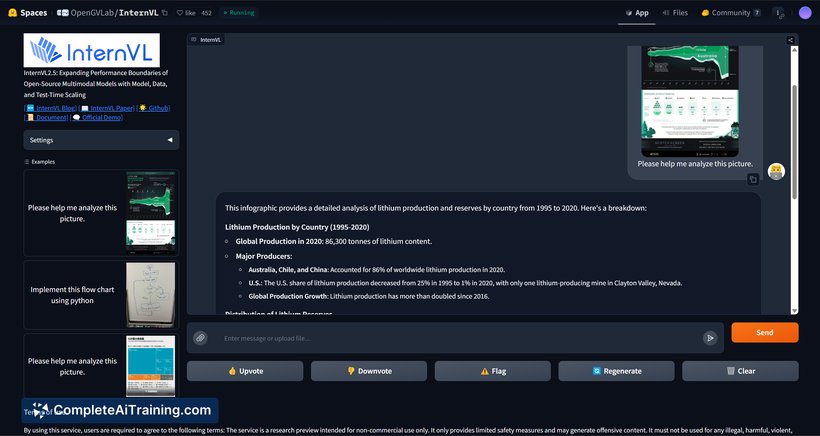The height and width of the screenshot is (436, 820).
Task: Click the Global Production Growth bullet
Action: 369,296
